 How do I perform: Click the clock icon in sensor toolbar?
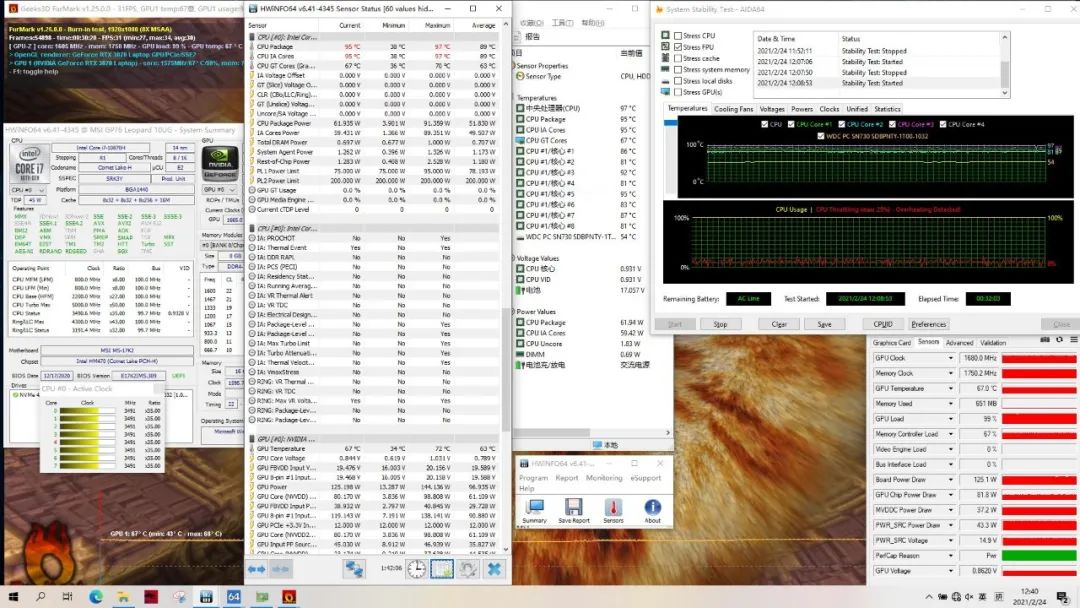coord(415,569)
